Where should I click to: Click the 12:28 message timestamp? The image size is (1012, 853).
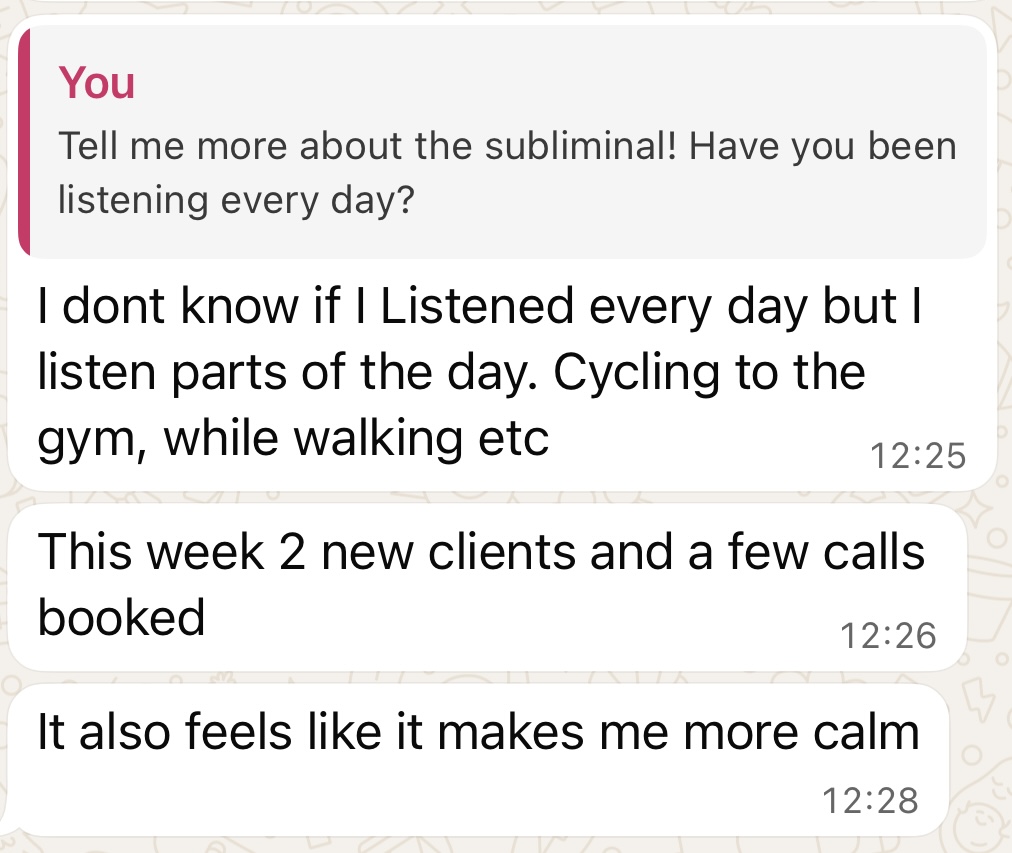868,800
